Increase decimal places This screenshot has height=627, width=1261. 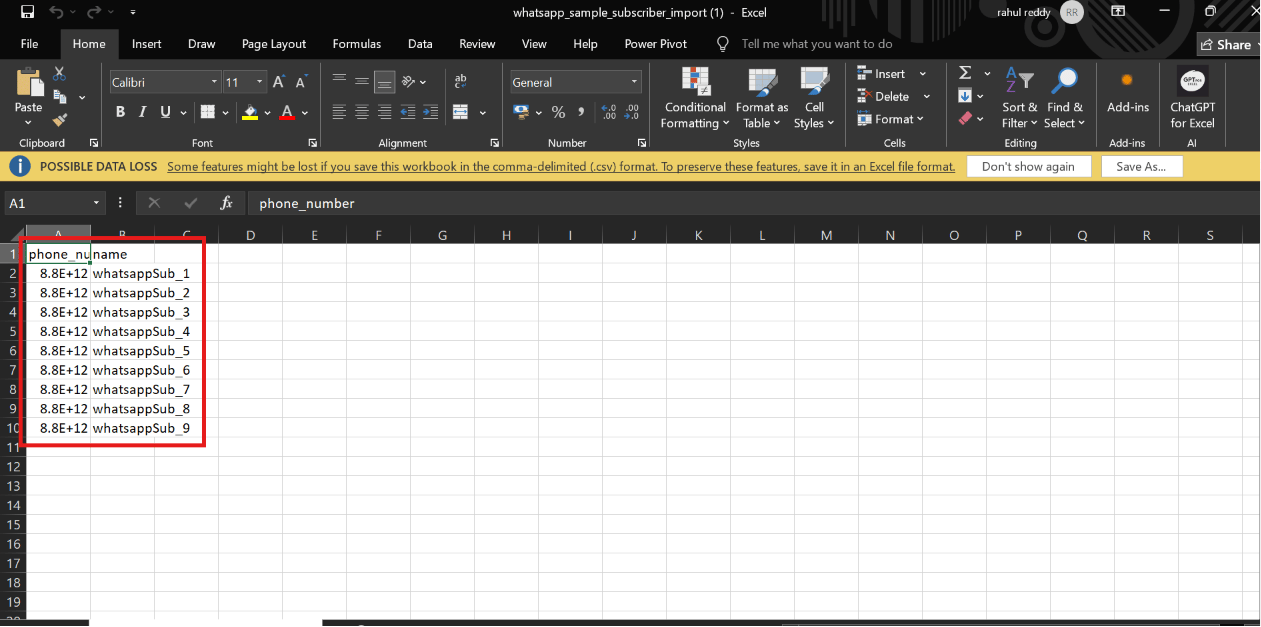(609, 112)
